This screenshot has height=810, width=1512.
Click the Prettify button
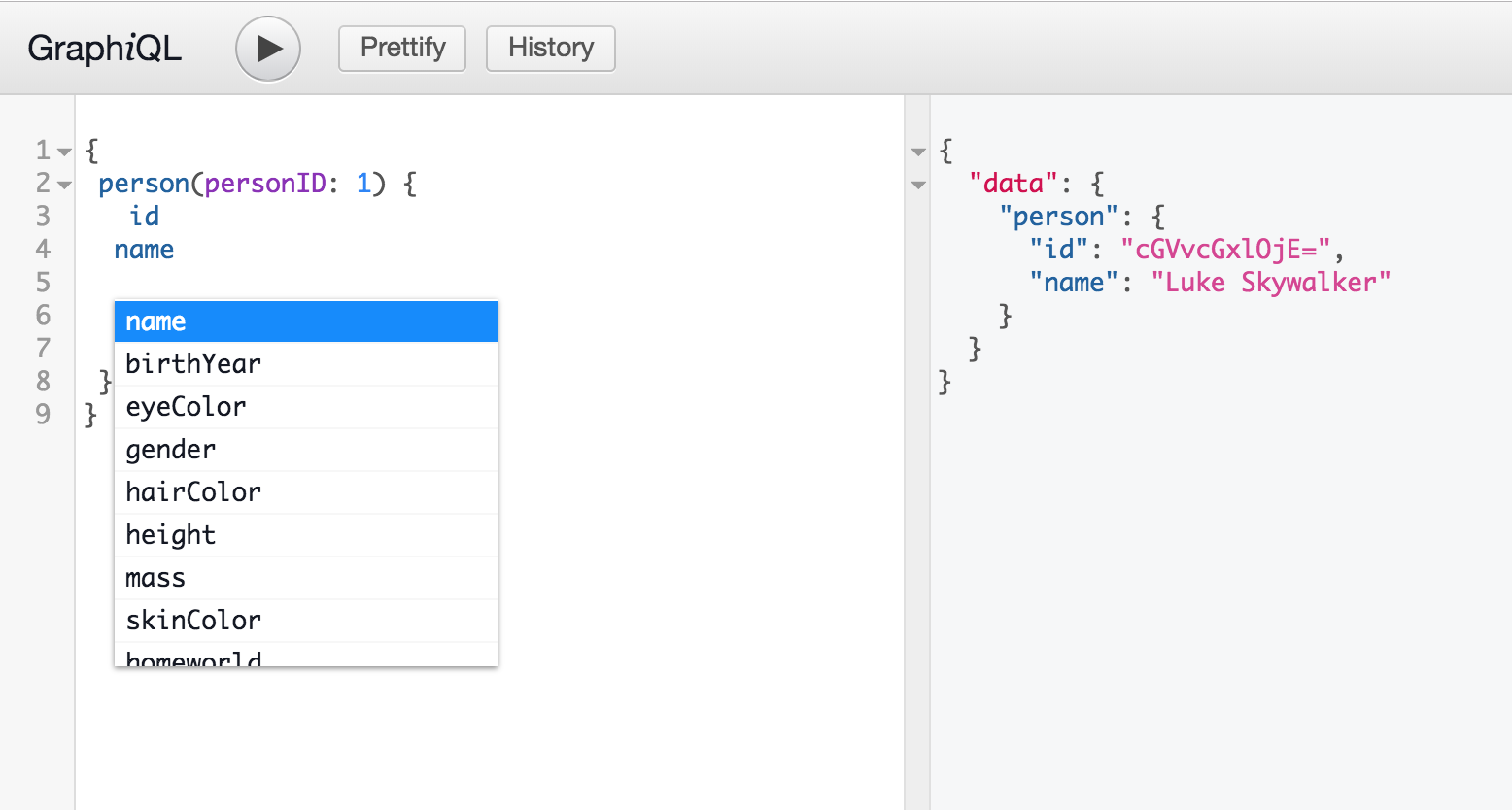pyautogui.click(x=402, y=49)
